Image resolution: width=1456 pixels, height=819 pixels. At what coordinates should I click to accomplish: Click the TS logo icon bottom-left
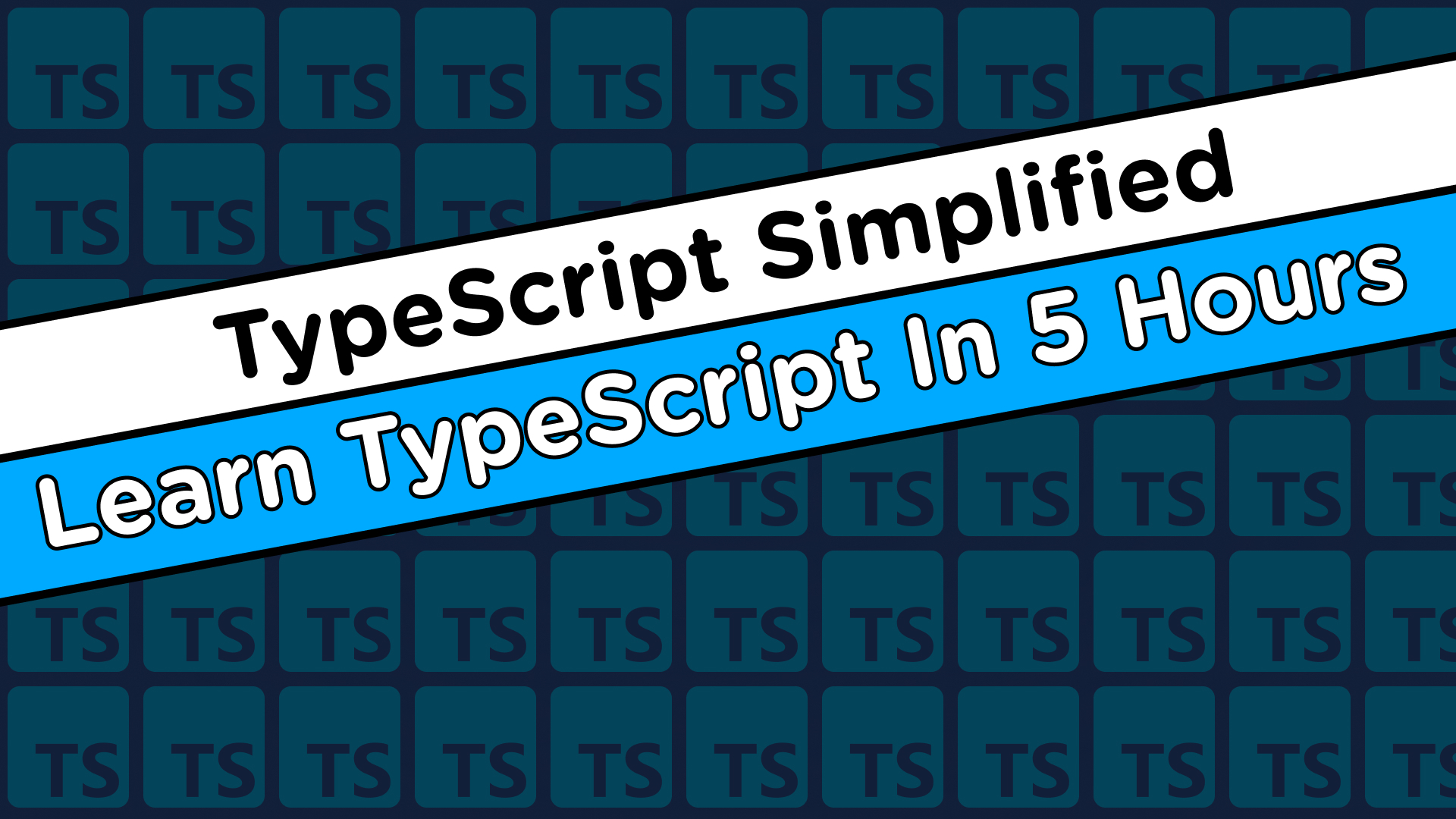65,760
